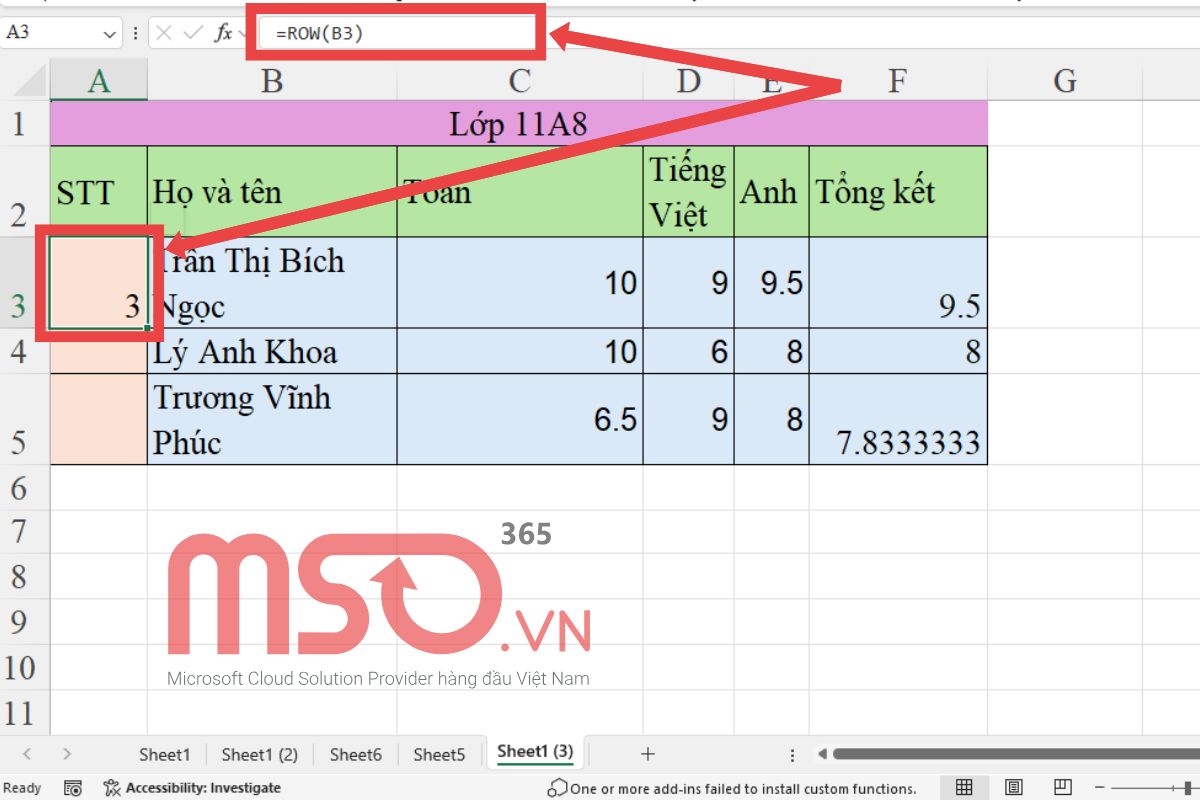1200x800 pixels.
Task: Click the add-ins failed to install message
Action: coord(732,788)
